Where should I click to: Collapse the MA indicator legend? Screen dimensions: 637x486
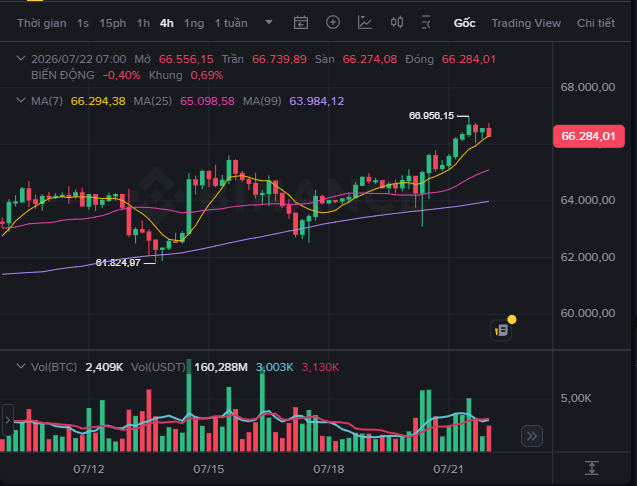[21, 100]
